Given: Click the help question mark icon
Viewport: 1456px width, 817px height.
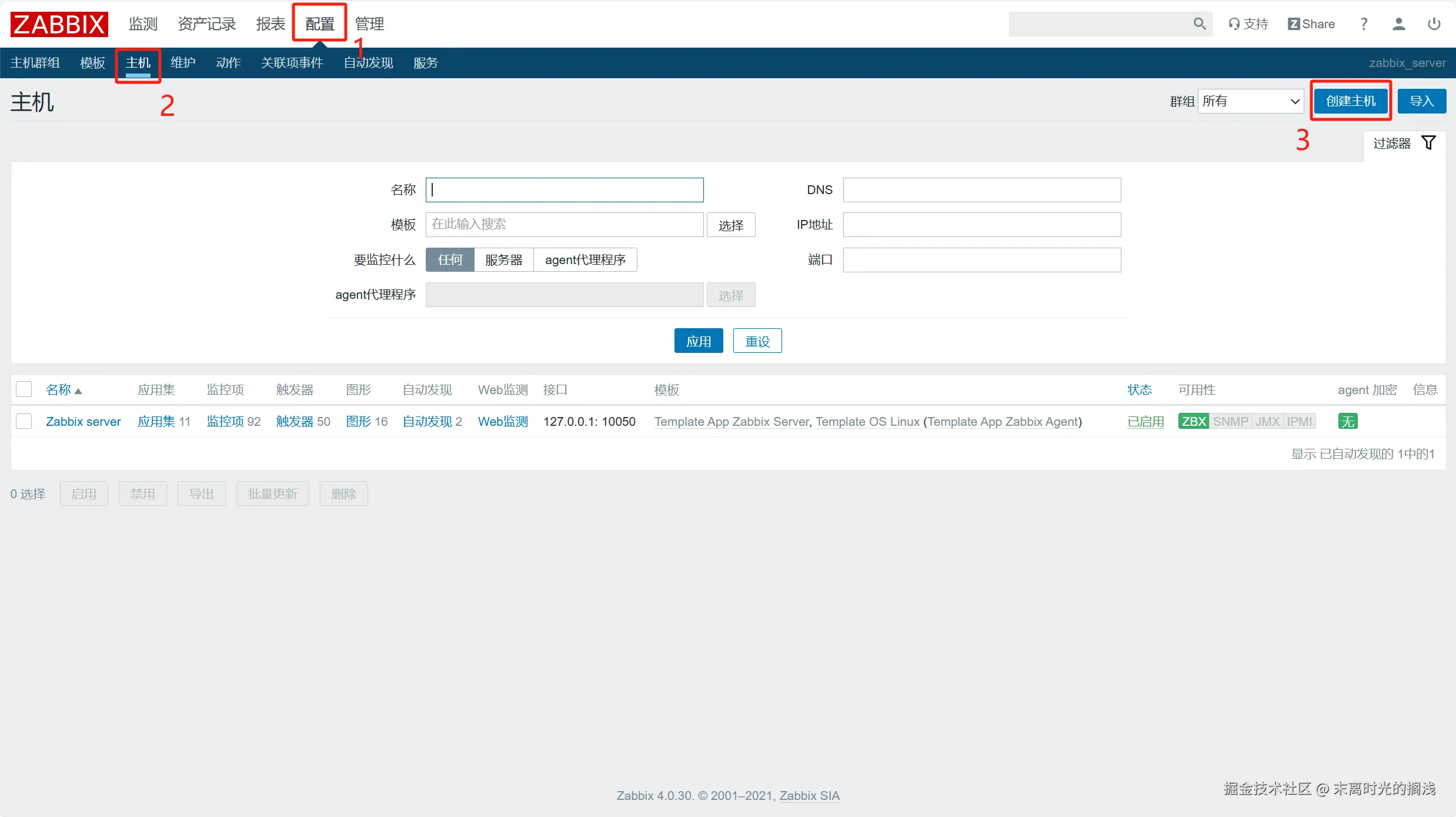Looking at the screenshot, I should tap(1364, 24).
